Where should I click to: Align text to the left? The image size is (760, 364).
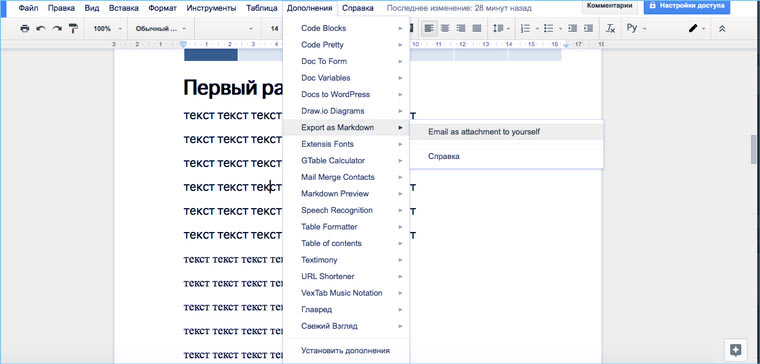428,29
